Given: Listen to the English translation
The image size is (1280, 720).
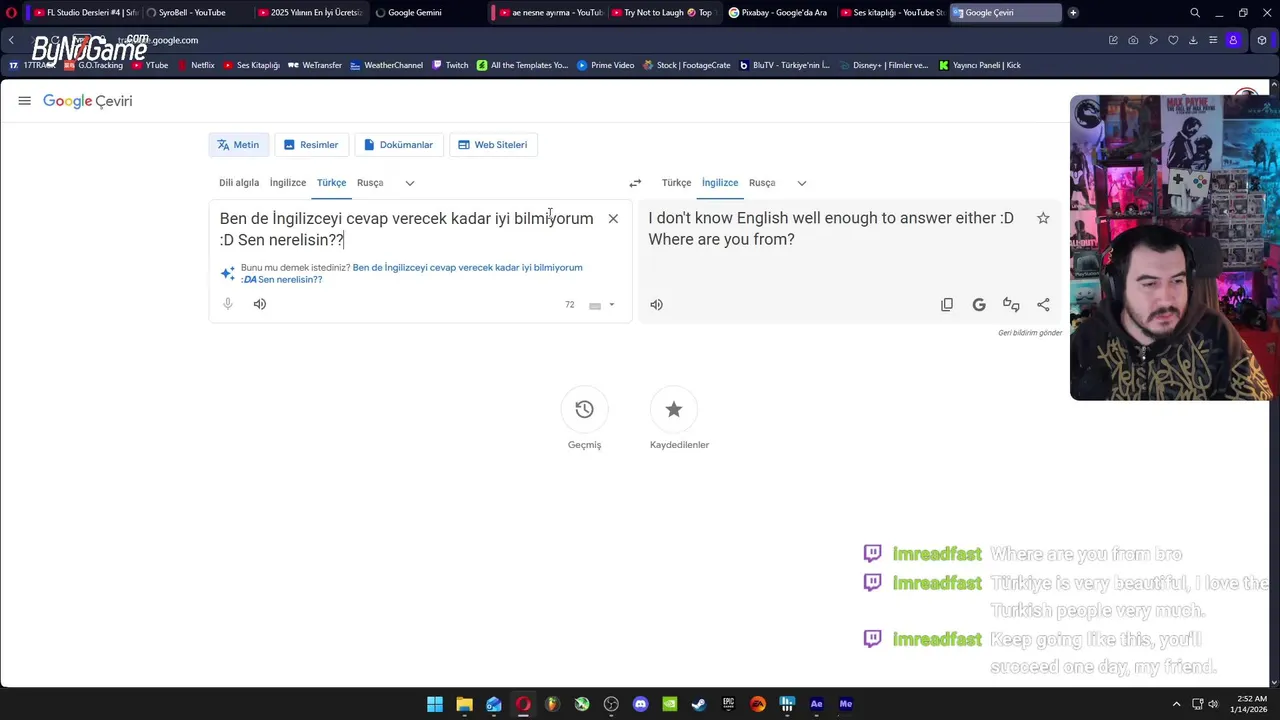Looking at the screenshot, I should [656, 305].
